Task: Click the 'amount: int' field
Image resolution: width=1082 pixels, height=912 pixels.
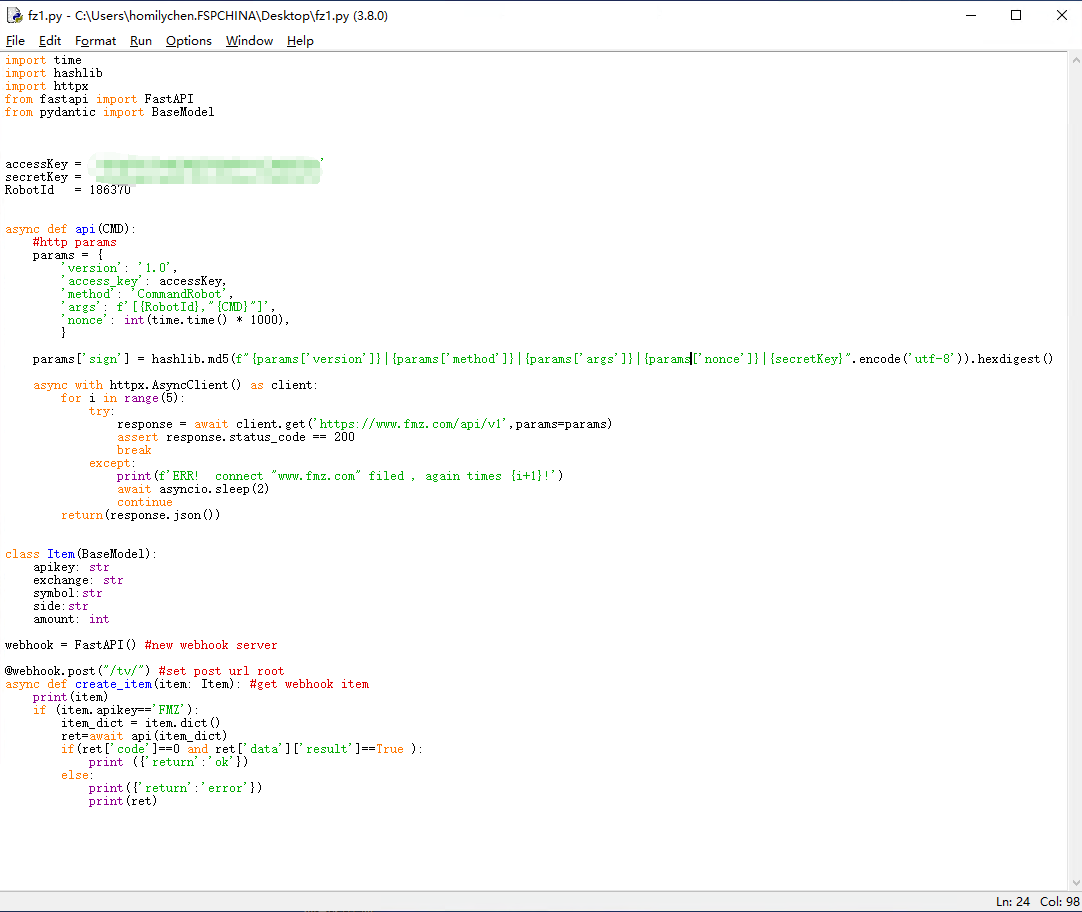Action: pos(71,619)
